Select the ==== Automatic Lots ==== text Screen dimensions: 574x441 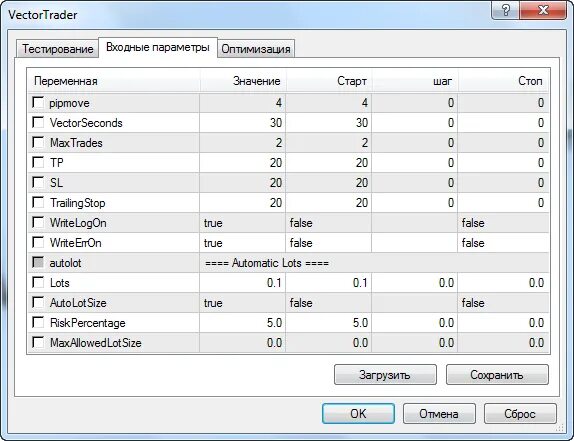(x=267, y=263)
